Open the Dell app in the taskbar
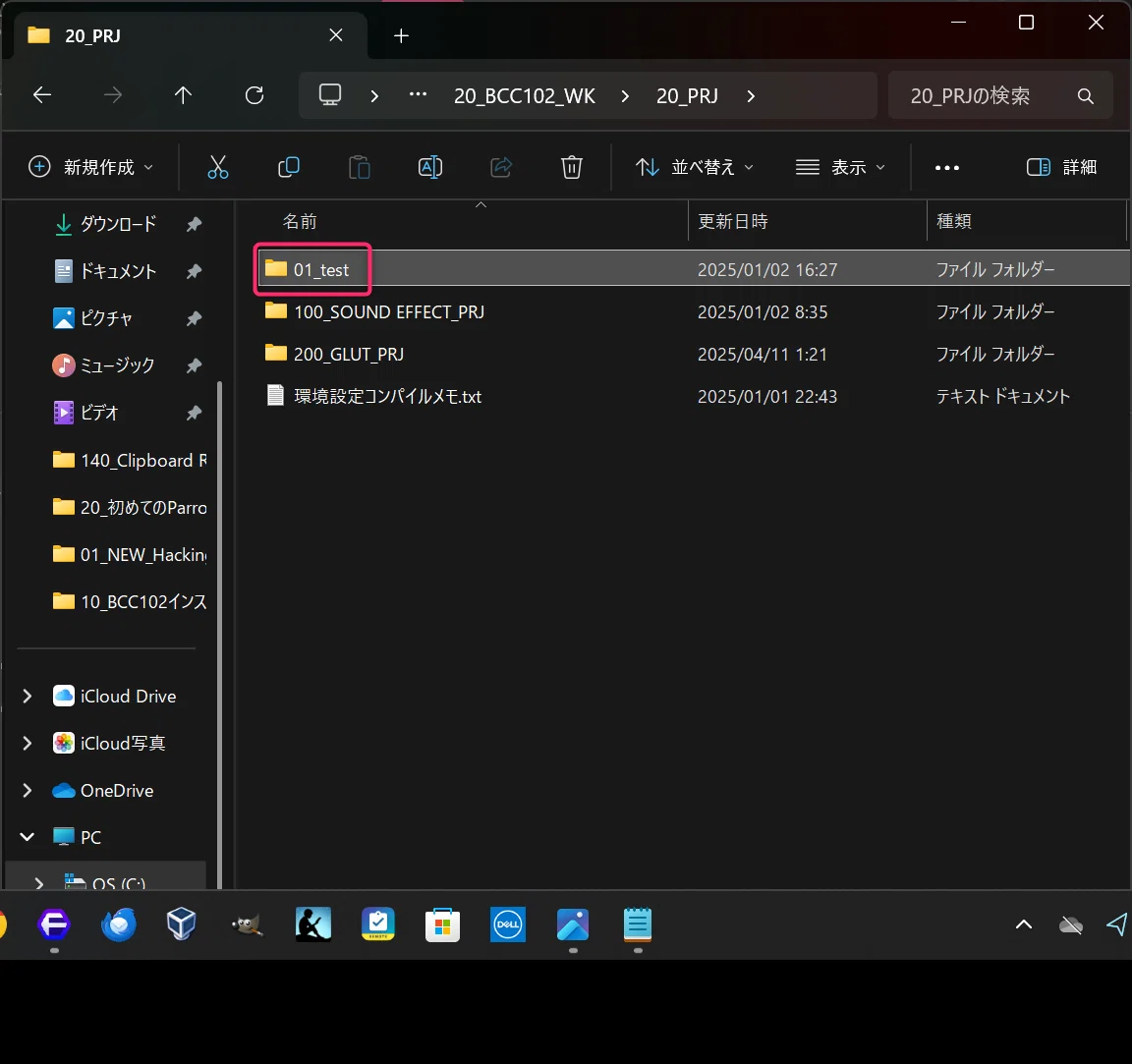The image size is (1132, 1064). 507,924
